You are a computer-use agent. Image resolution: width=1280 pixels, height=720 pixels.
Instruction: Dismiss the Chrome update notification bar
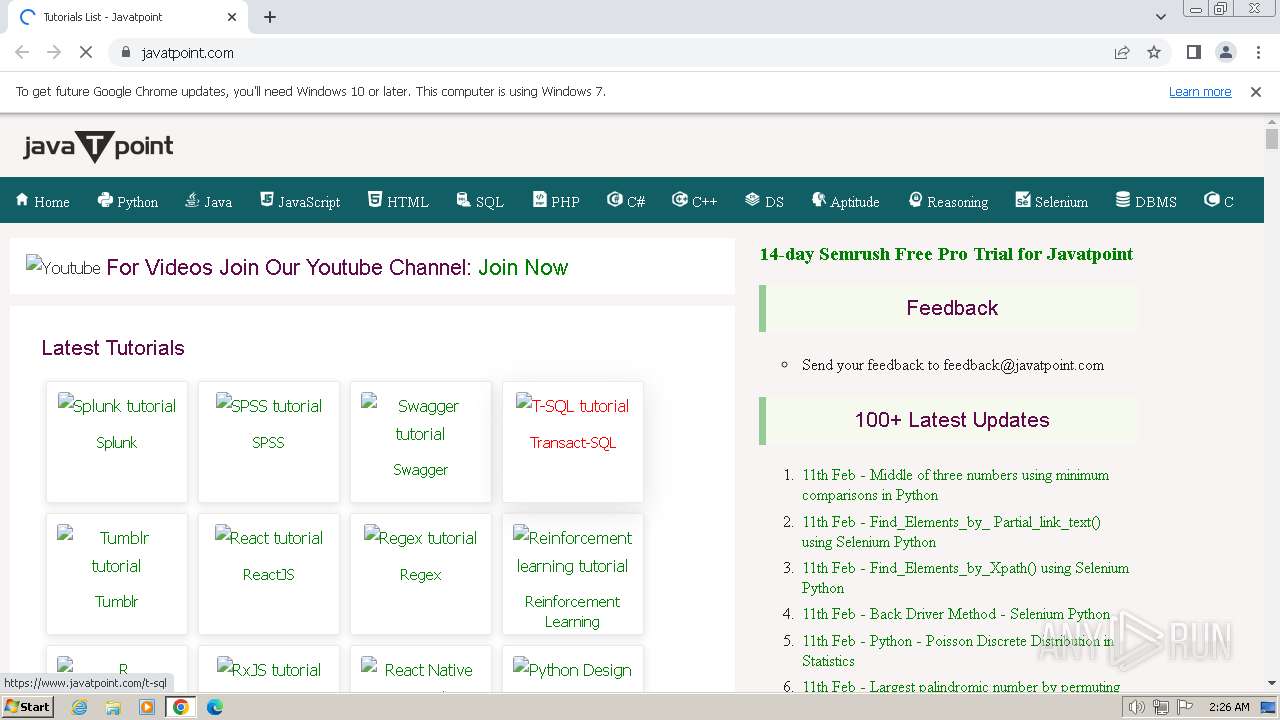1256,92
